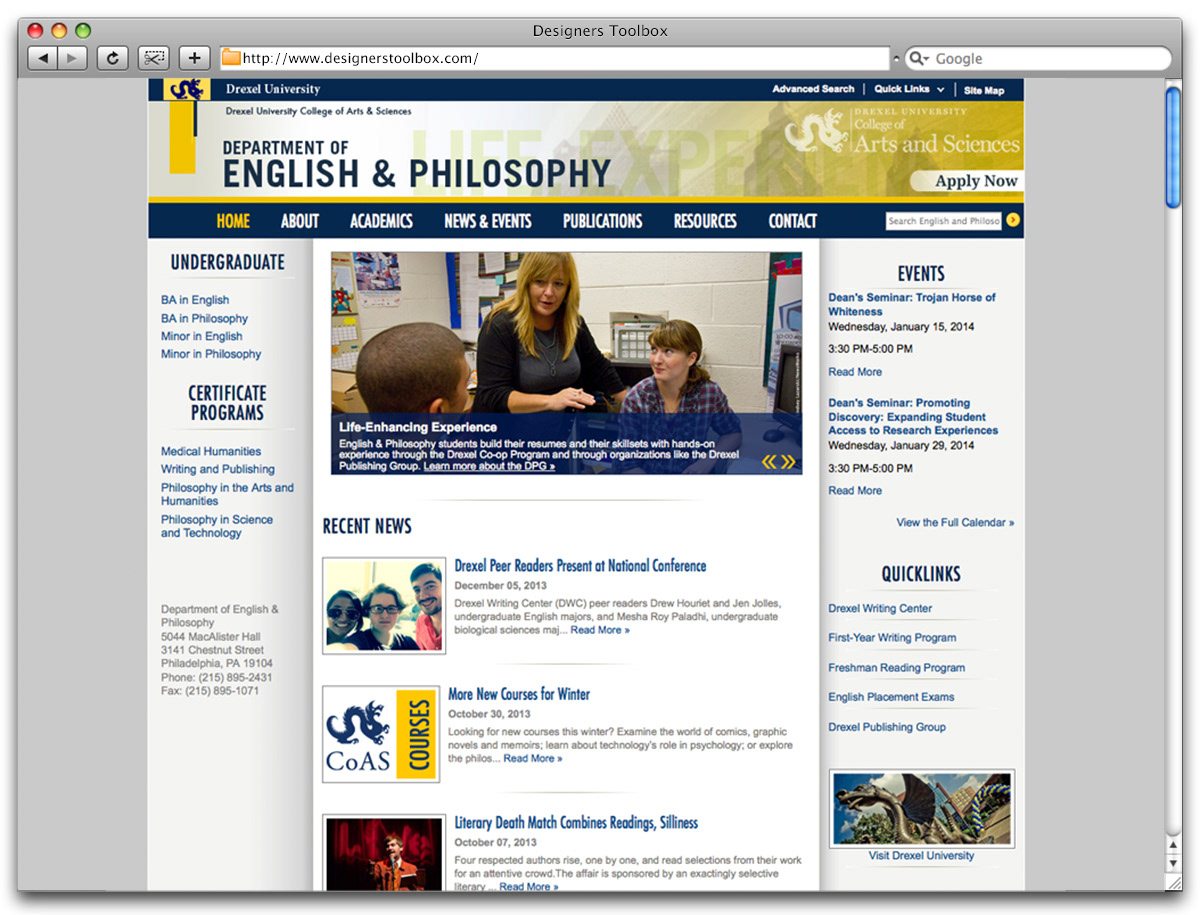Open the Peer Readers news thumbnail photo
Image resolution: width=1200 pixels, height=915 pixels.
(x=384, y=606)
